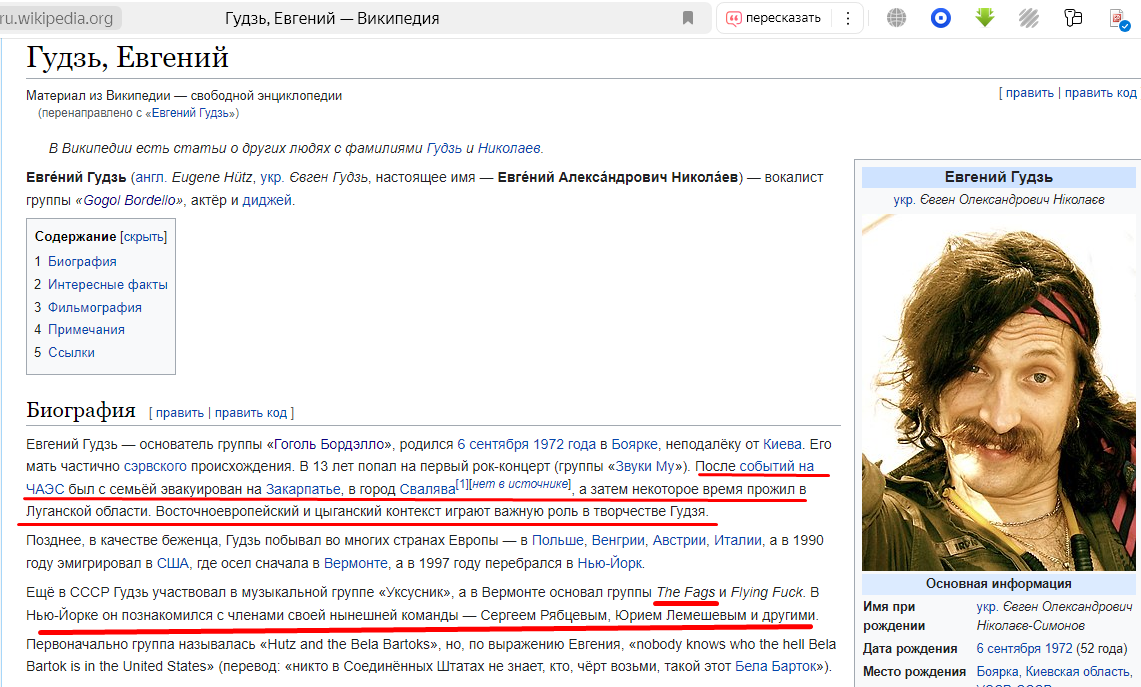Click 'править код' next to Биография heading
The height and width of the screenshot is (687, 1141).
[251, 413]
